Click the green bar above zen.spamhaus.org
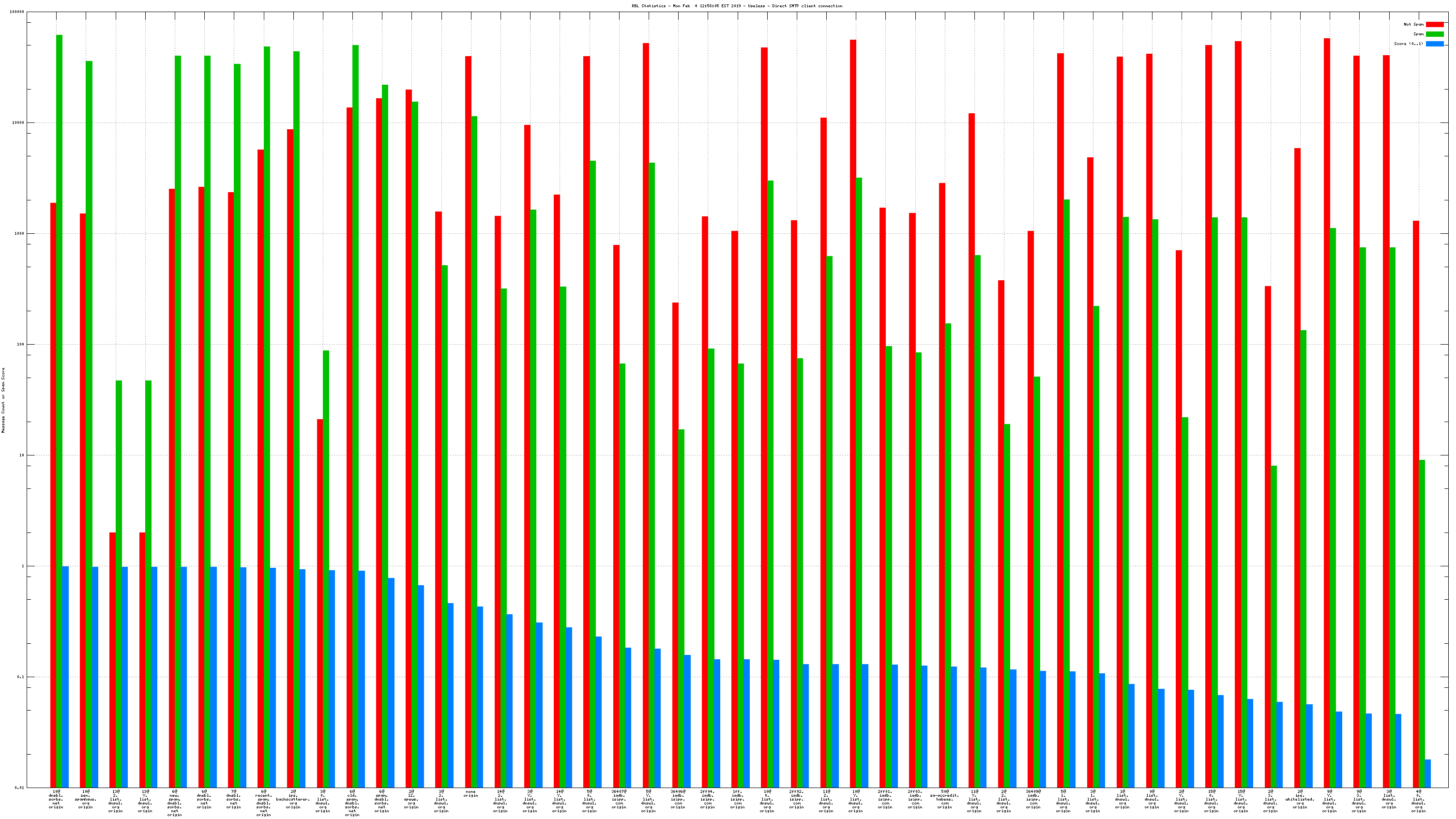 pyautogui.click(x=89, y=395)
